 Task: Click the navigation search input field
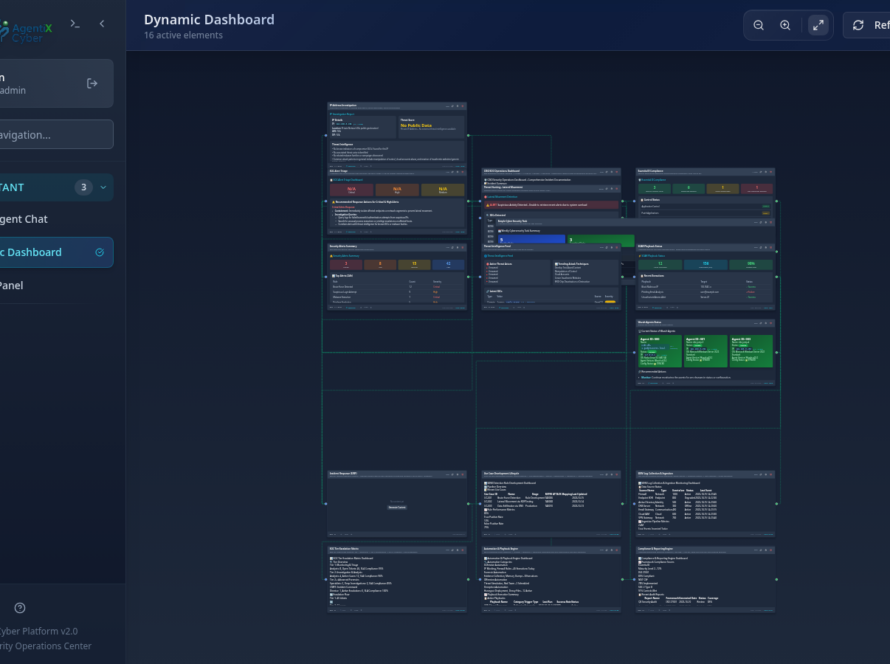tap(55, 134)
